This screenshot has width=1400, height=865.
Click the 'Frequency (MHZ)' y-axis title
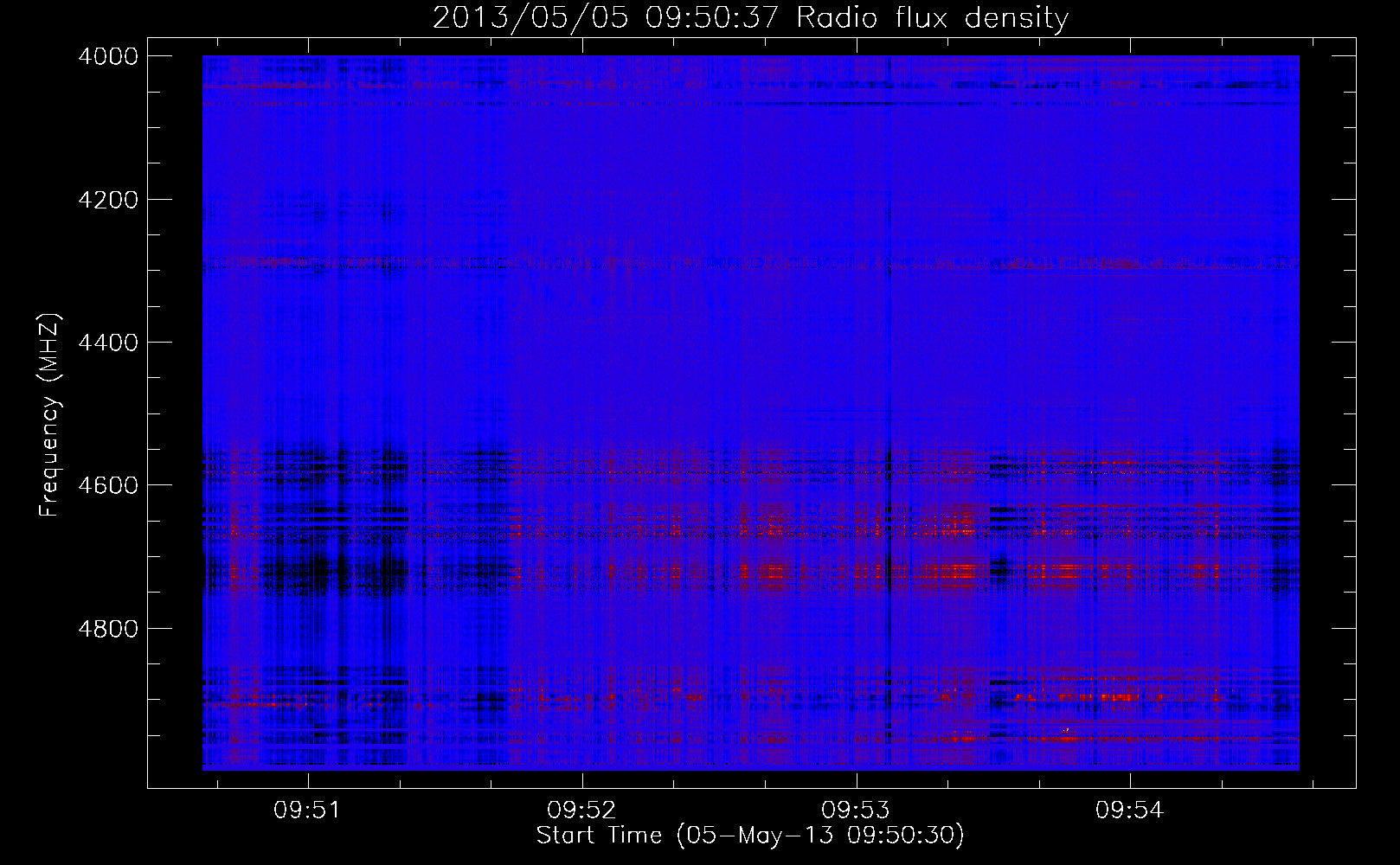click(x=50, y=415)
